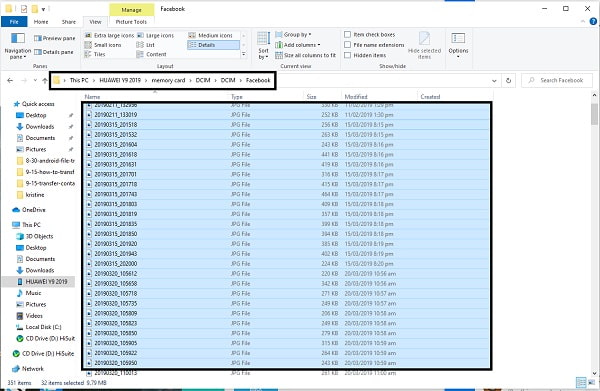Click HUAWEI Y9 2019 in address path
Screen dimensions: 600x391
120,80
